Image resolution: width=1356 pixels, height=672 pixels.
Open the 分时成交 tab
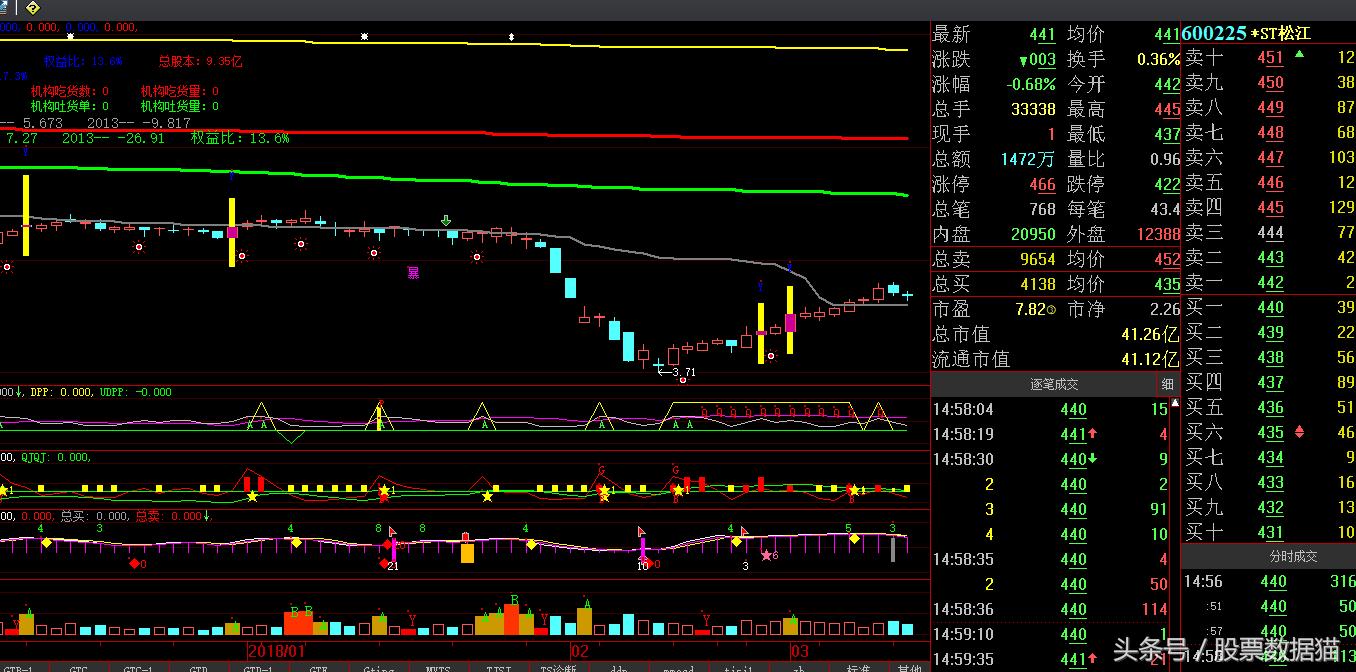tap(1292, 556)
